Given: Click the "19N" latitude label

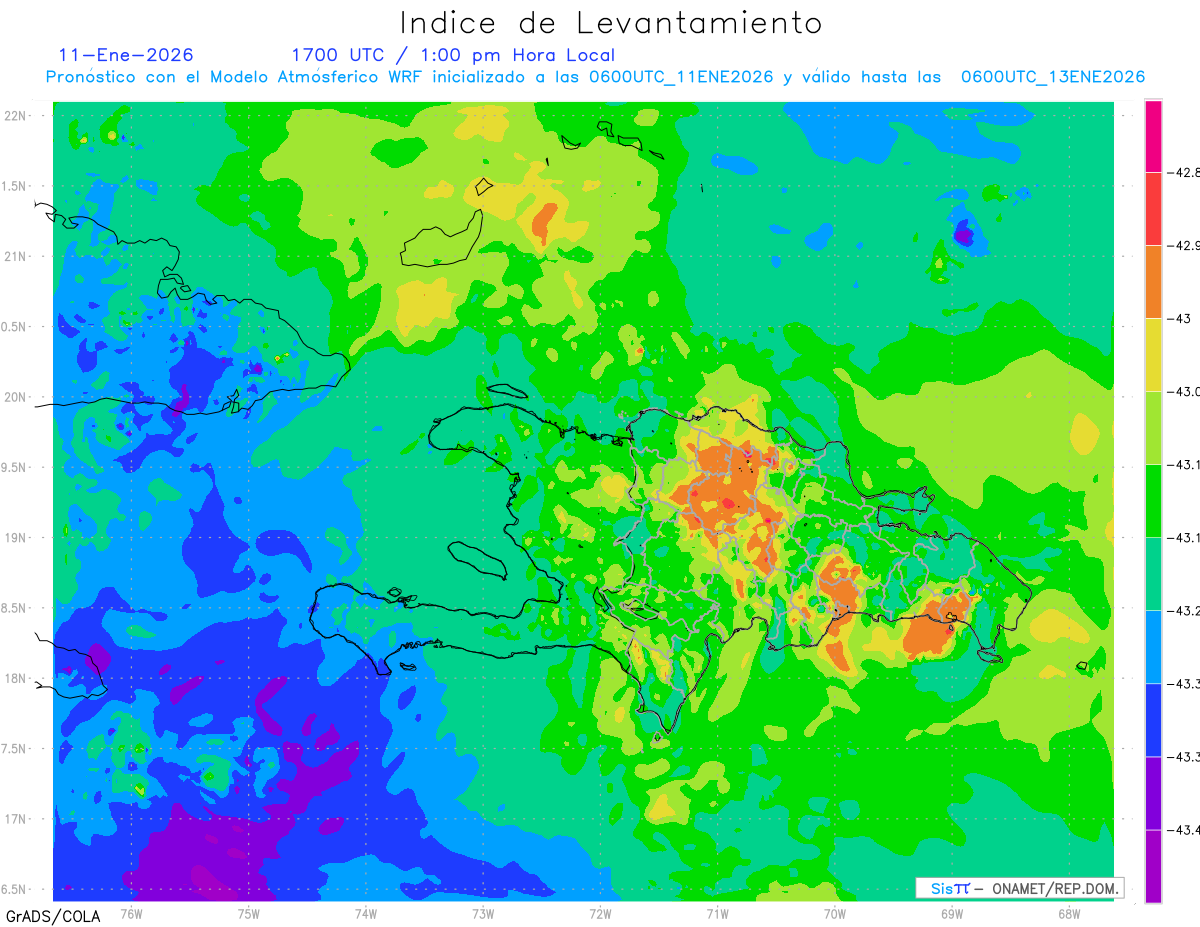Looking at the screenshot, I should coord(17,538).
